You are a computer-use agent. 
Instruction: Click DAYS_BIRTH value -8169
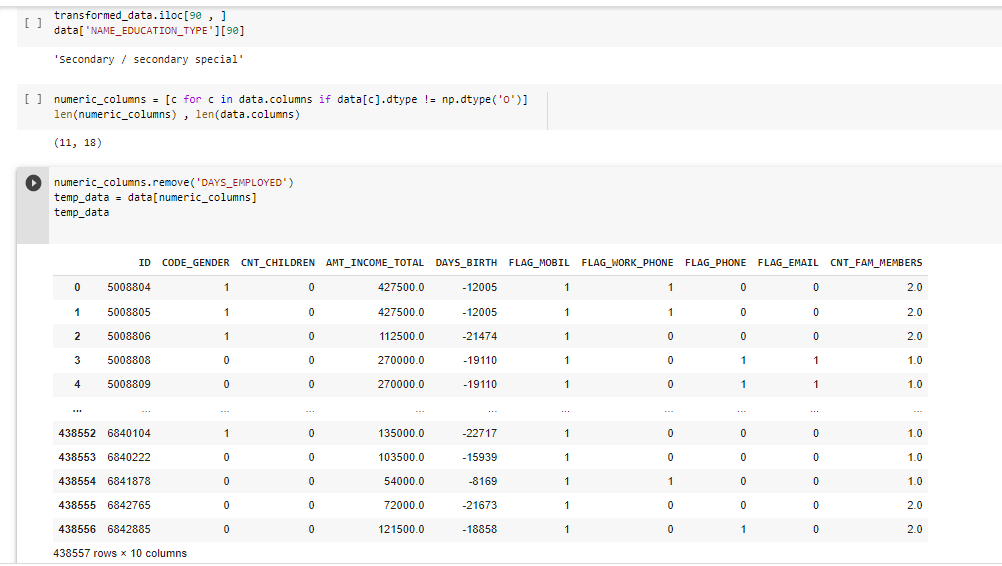point(482,481)
